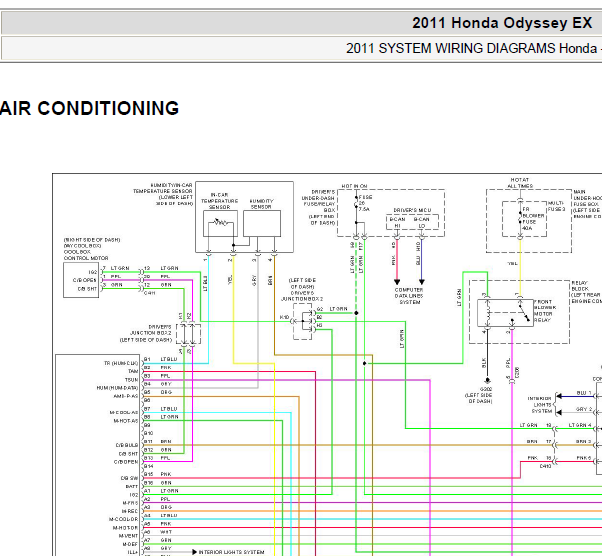Select the 'DRIVER'S MICU' label
602x556 pixels.
[x=412, y=210]
